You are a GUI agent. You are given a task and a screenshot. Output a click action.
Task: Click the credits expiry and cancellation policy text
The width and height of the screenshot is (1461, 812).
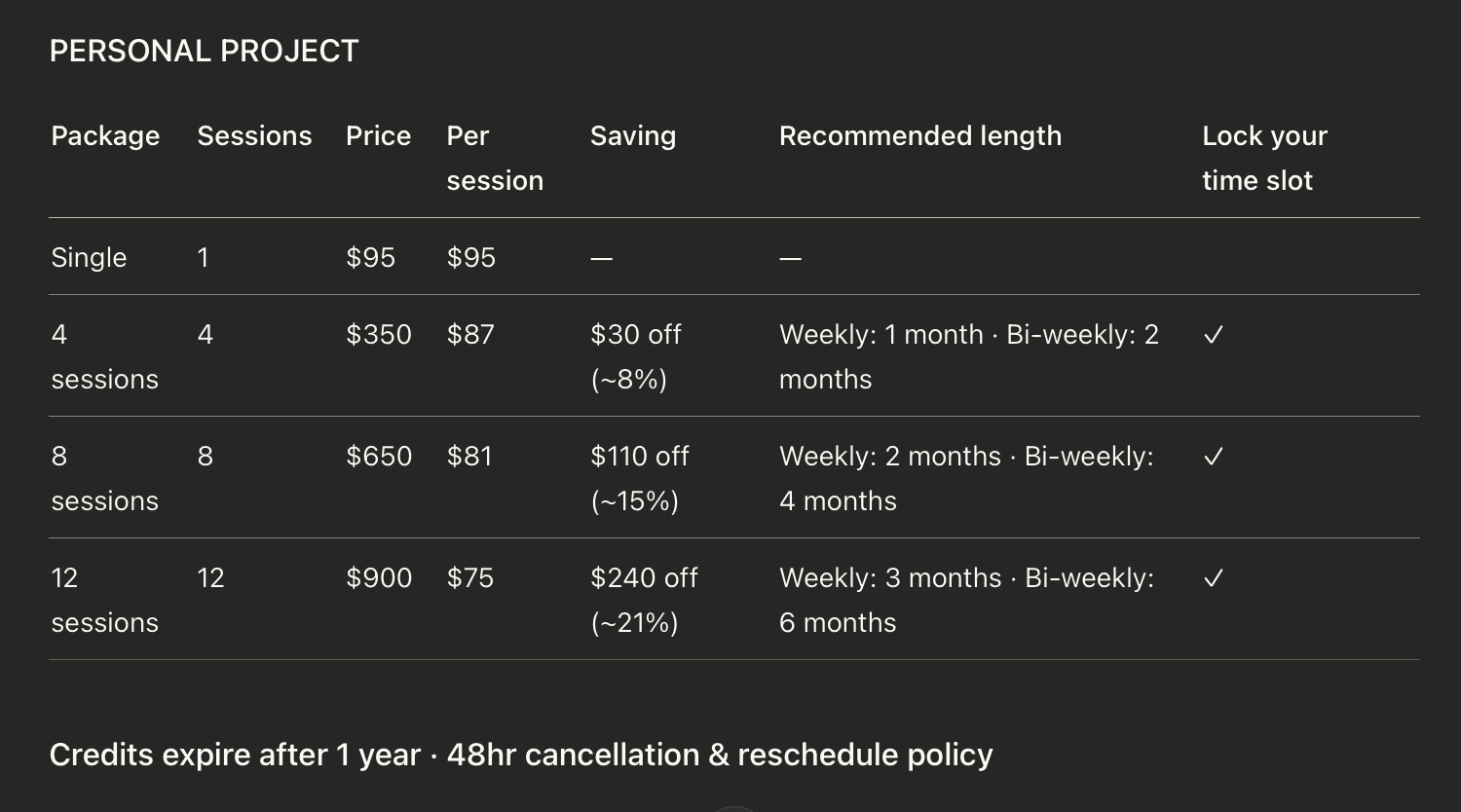[521, 755]
